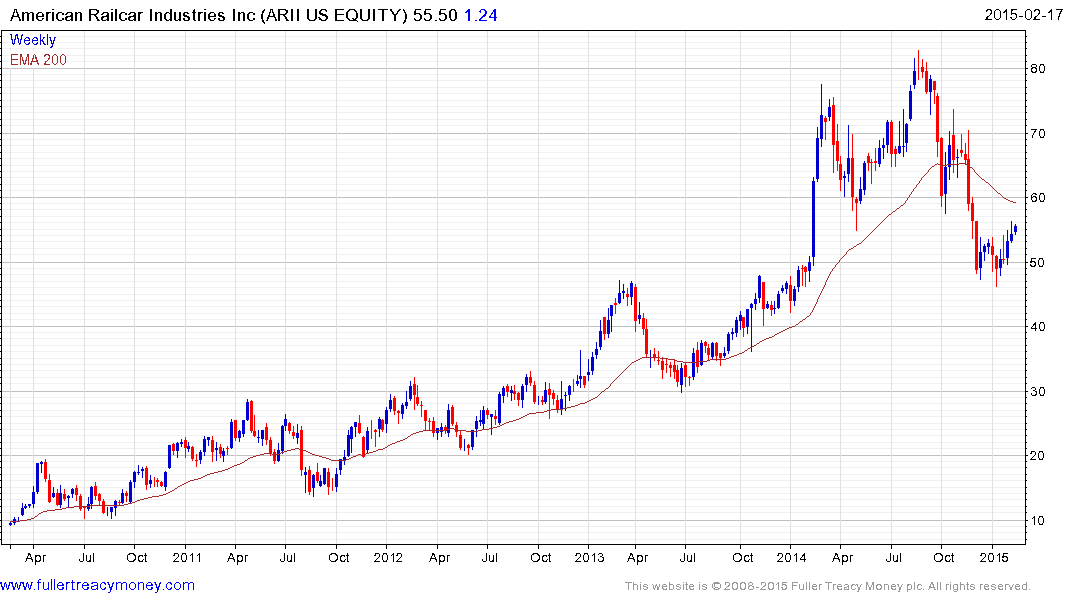Click the 2014 time axis label
Image resolution: width=1075 pixels, height=600 pixels.
[x=791, y=557]
